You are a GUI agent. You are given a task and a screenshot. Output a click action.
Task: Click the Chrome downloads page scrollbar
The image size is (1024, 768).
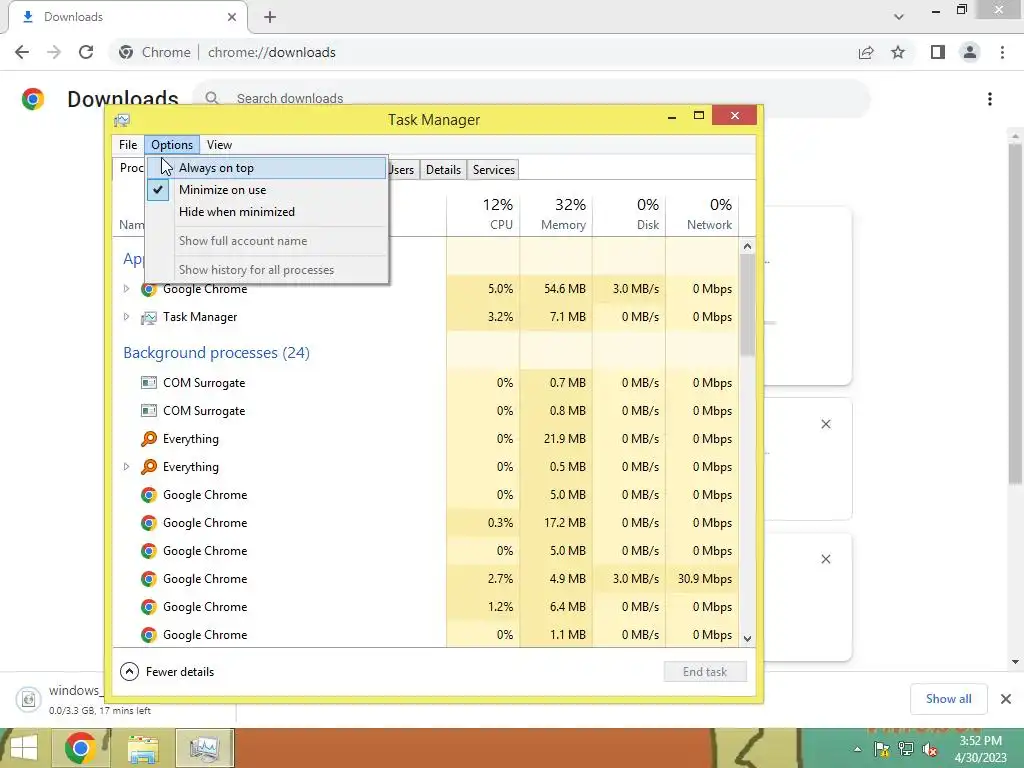tap(1015, 313)
